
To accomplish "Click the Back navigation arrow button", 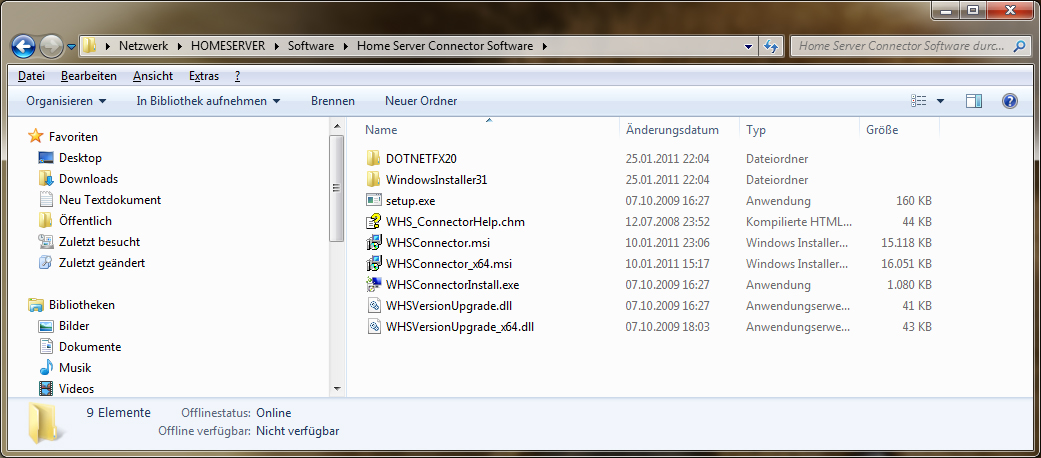I will click(24, 46).
